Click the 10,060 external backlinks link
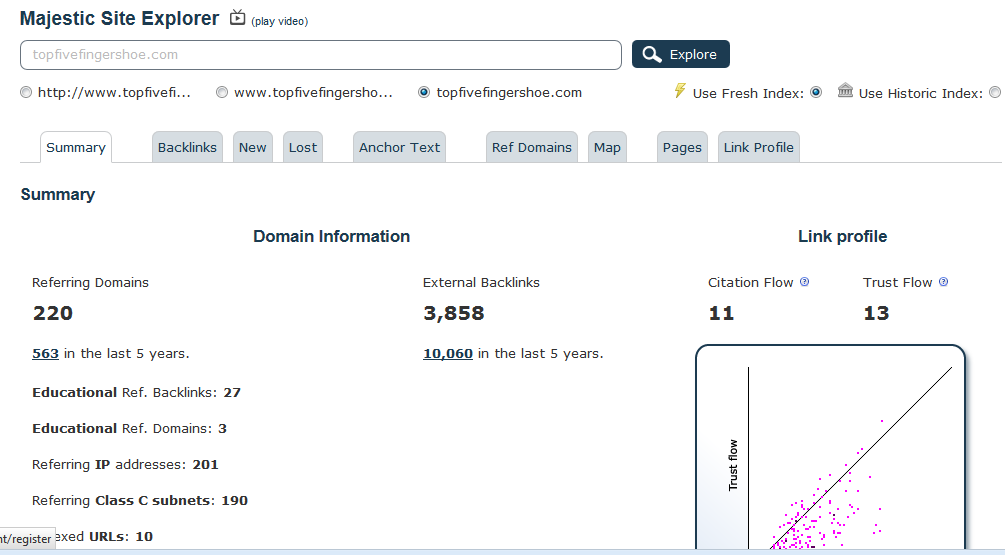This screenshot has height=555, width=1005. coord(448,354)
